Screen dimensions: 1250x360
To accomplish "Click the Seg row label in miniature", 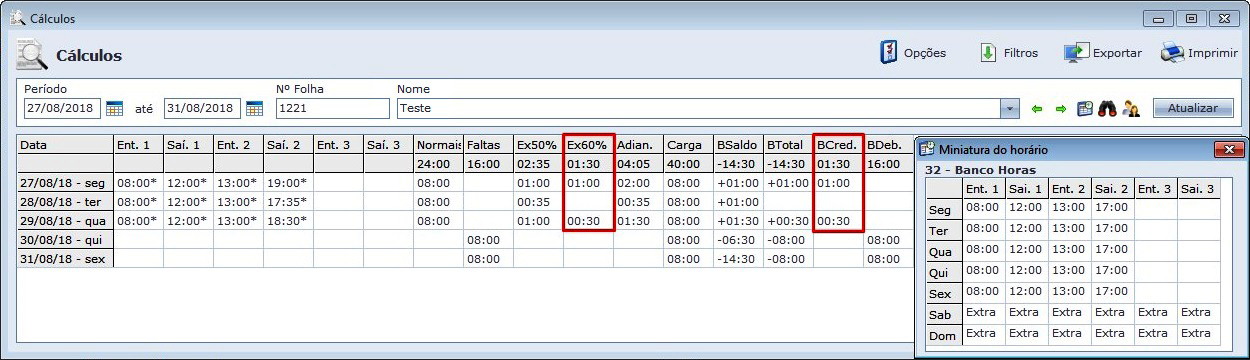I will [x=944, y=210].
